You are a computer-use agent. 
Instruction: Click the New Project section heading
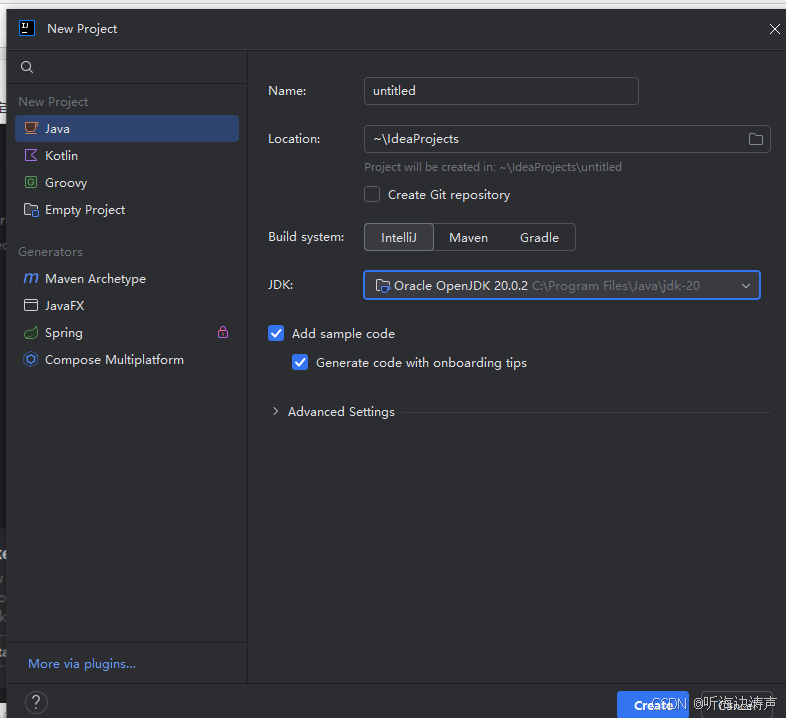[x=53, y=101]
